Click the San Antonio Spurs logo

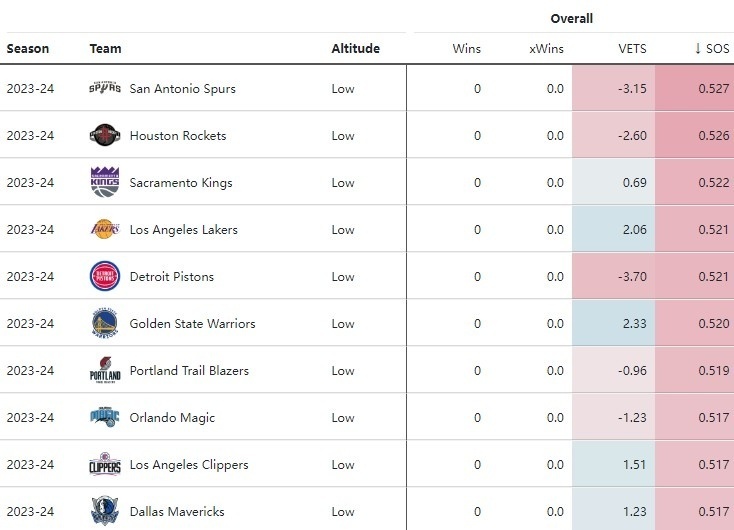click(x=105, y=88)
